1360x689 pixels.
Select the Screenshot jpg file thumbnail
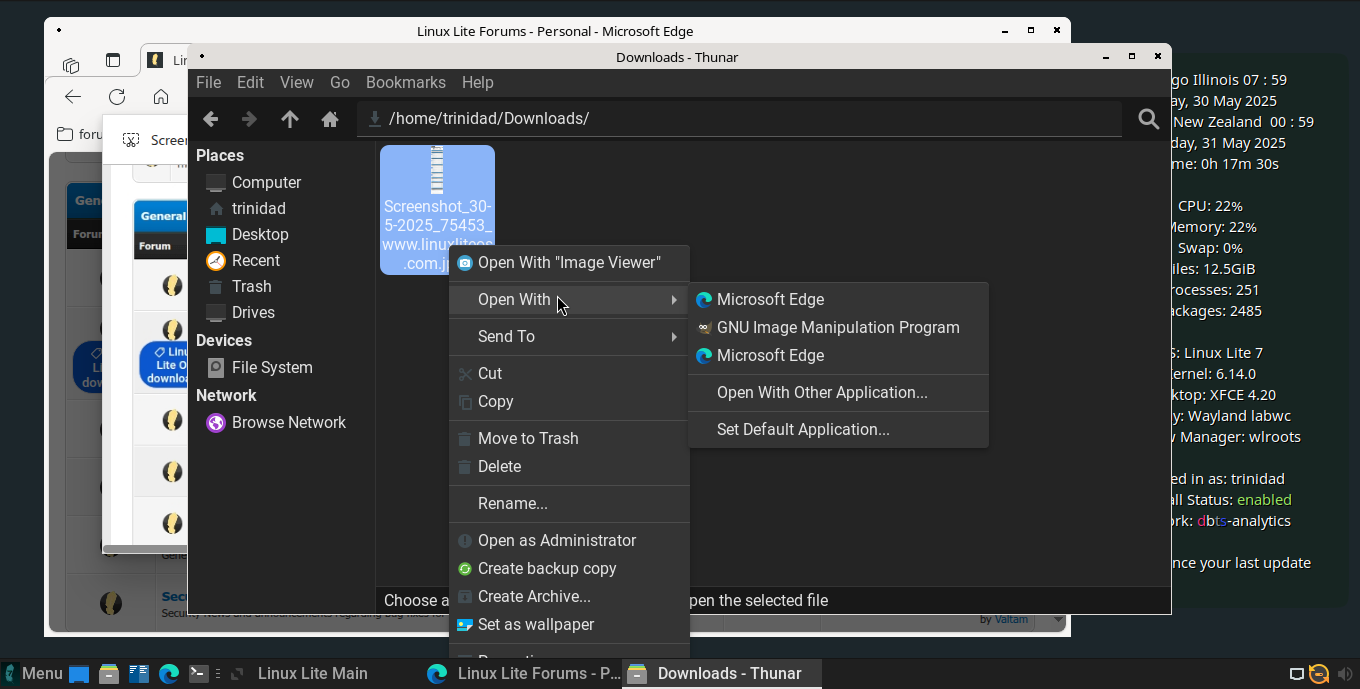pyautogui.click(x=437, y=210)
